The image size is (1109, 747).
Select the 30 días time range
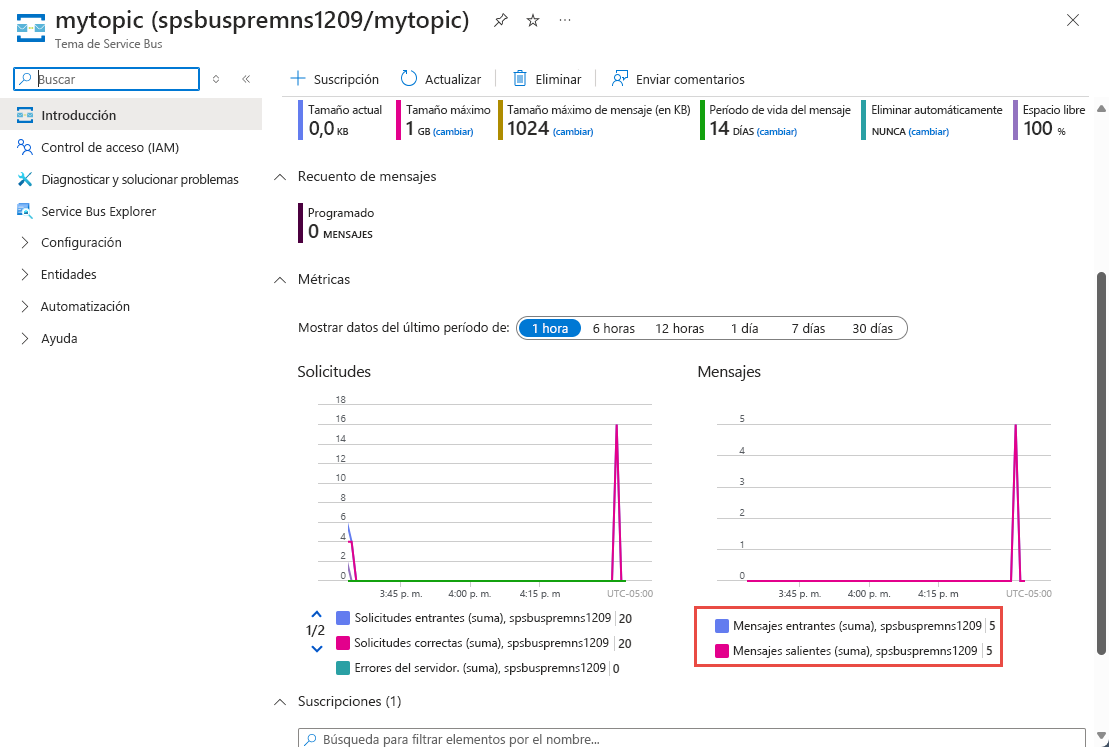(x=872, y=328)
